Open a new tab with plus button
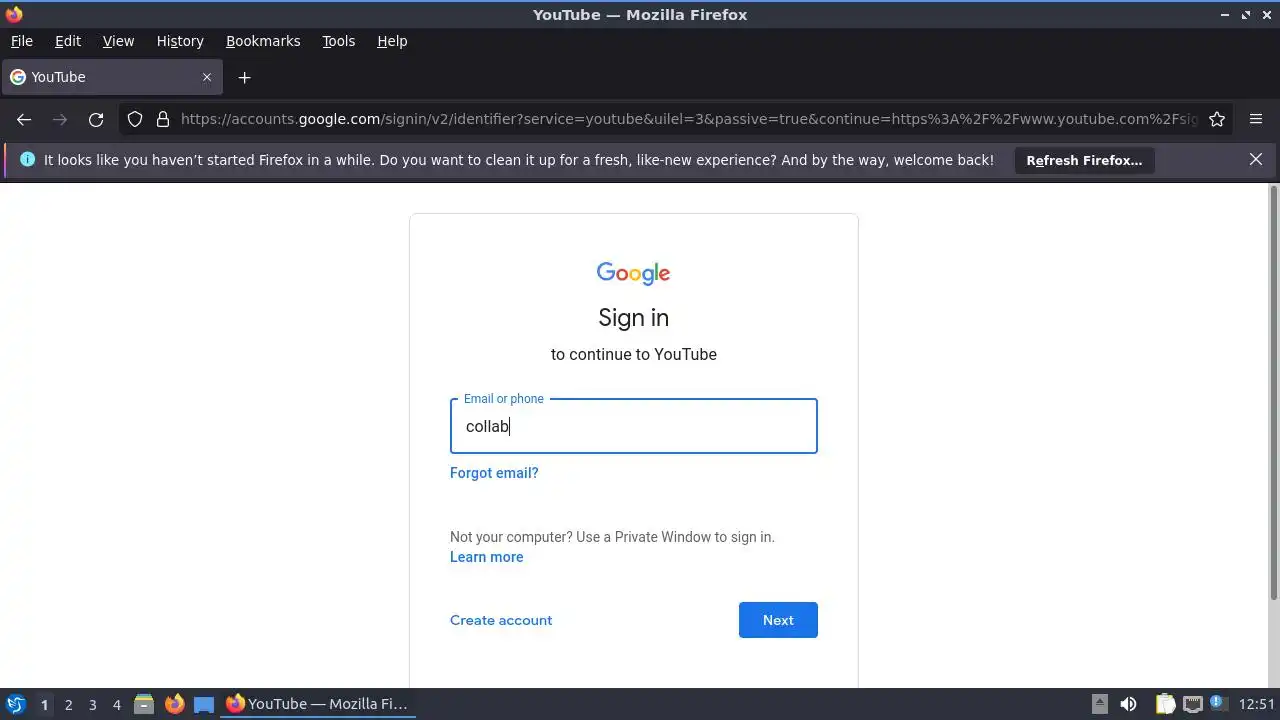 [x=244, y=77]
